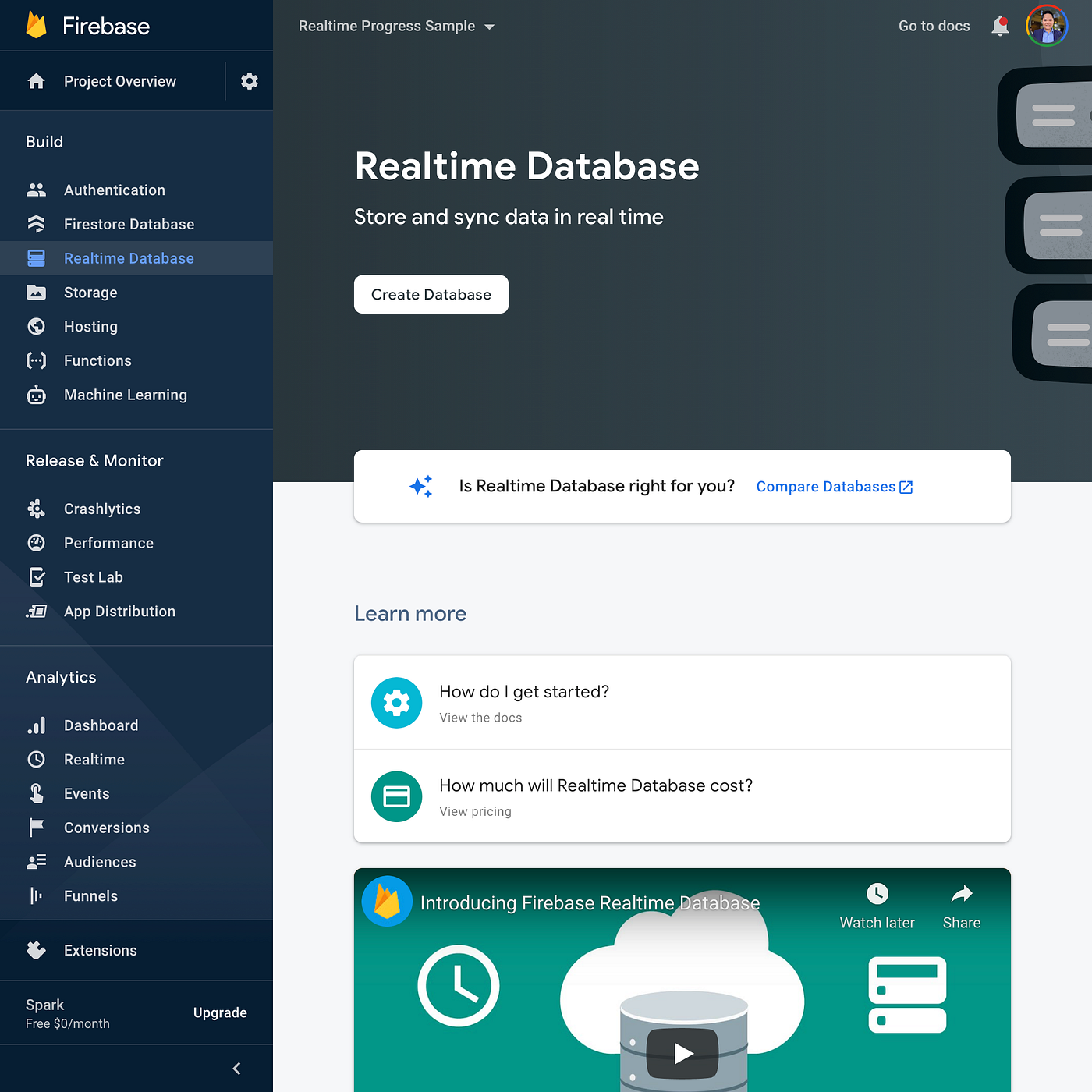
Task: Open the notifications bell
Action: [999, 26]
